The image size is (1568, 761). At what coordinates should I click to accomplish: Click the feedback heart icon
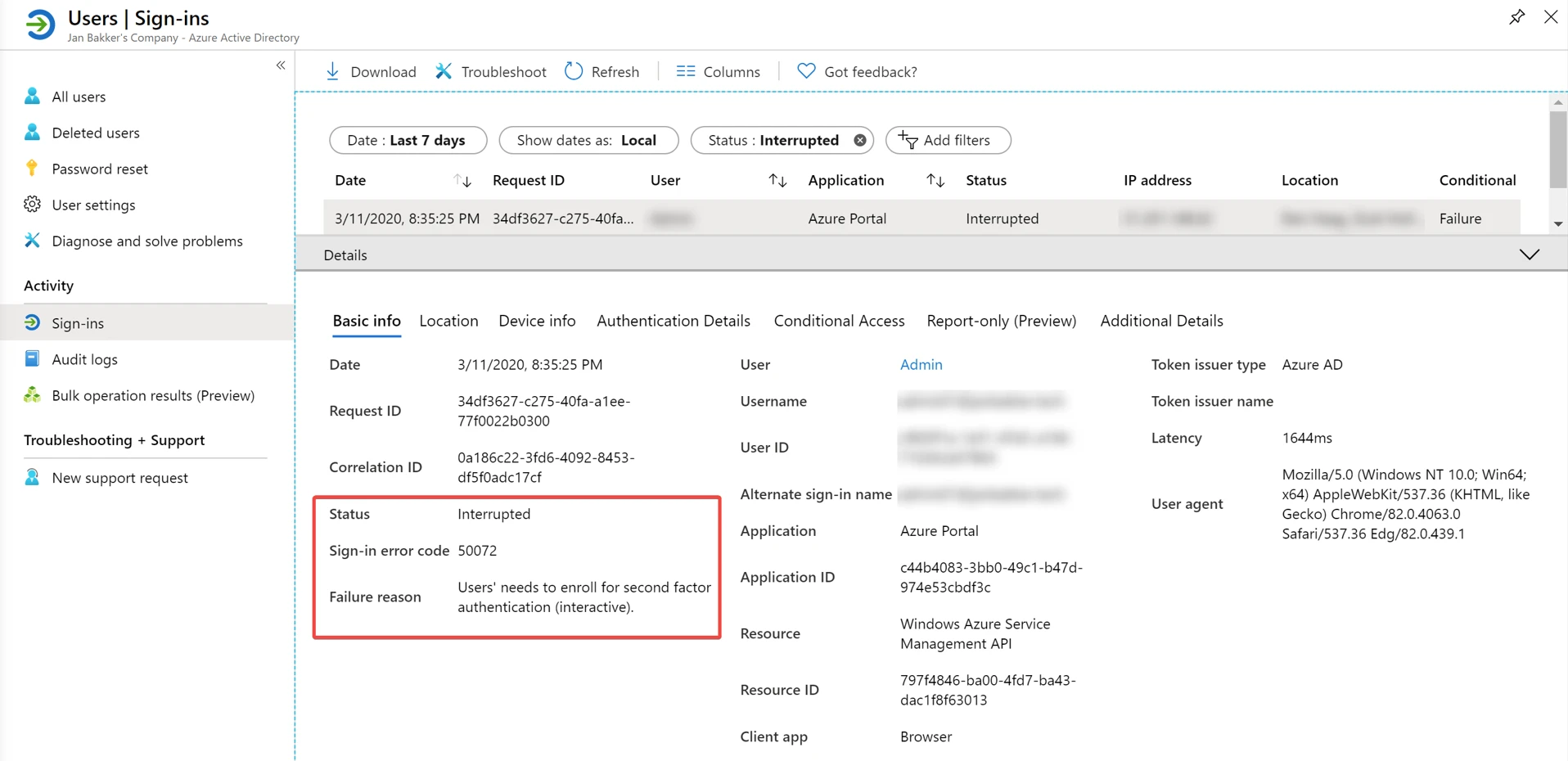[806, 71]
